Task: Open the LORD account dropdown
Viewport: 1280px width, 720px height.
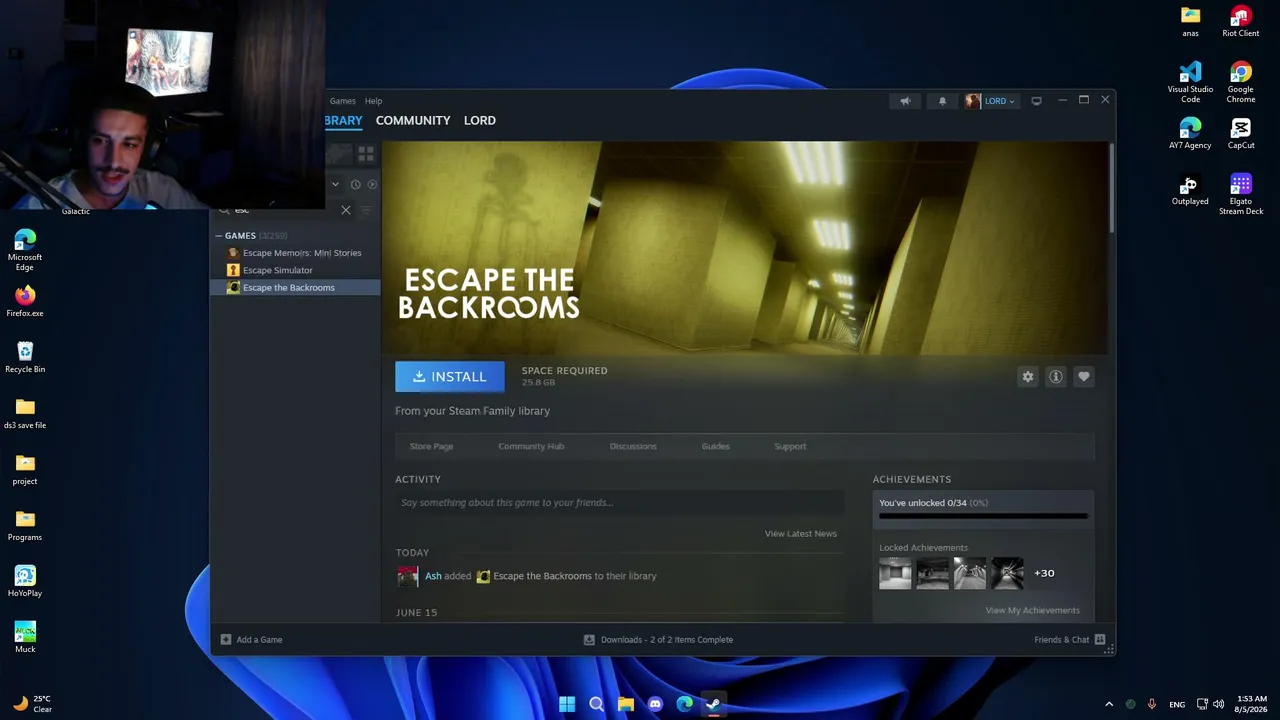Action: [x=999, y=101]
